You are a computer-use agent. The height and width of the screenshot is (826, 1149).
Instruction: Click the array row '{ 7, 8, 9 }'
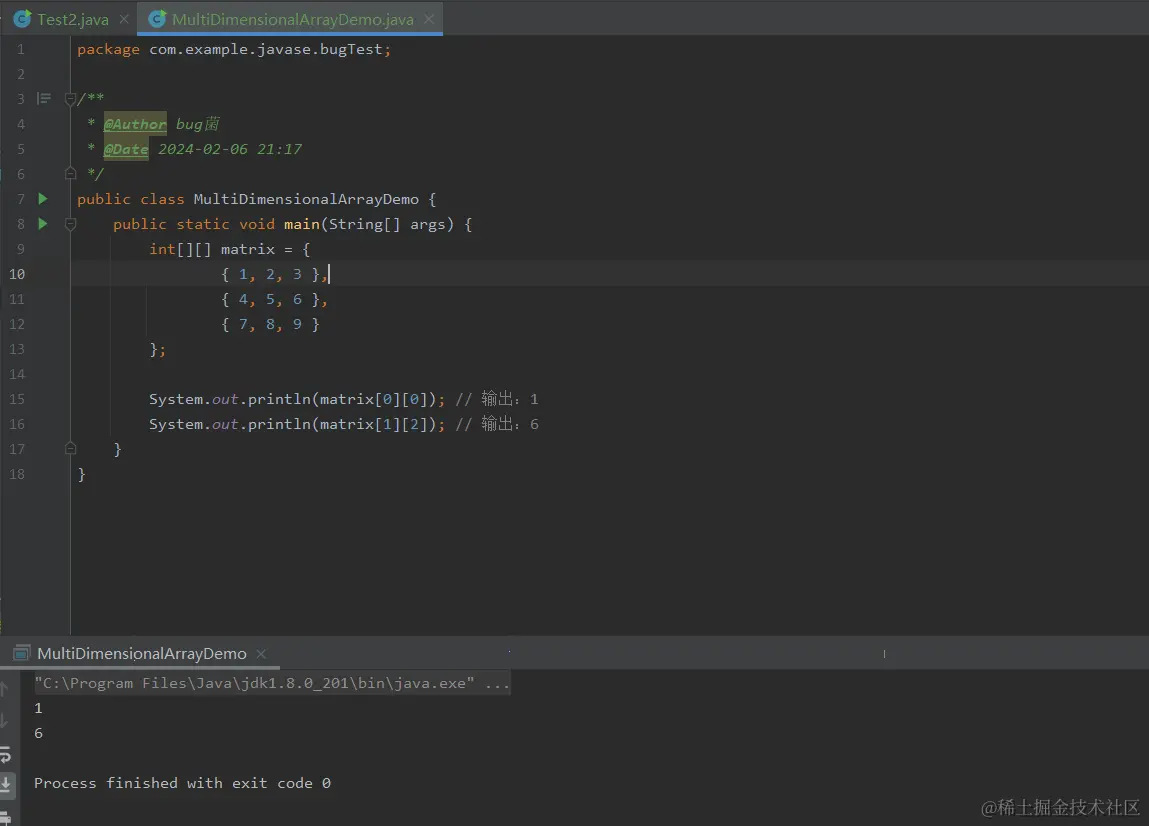270,324
